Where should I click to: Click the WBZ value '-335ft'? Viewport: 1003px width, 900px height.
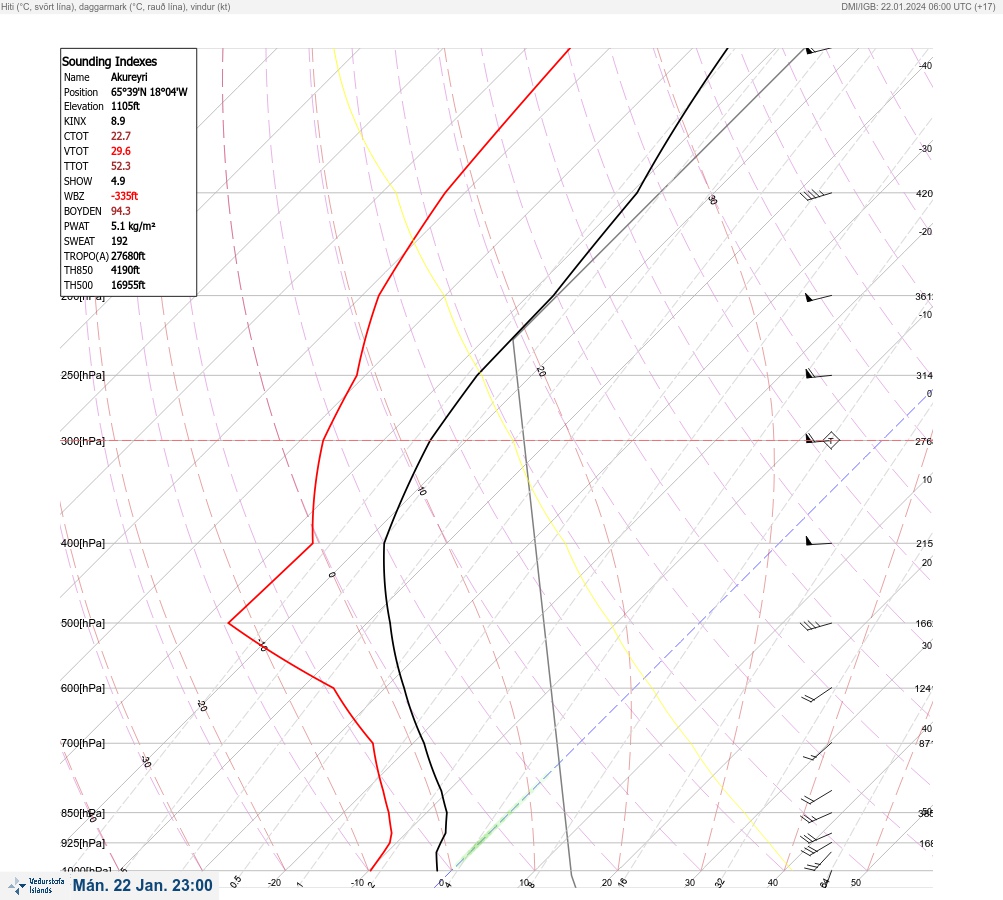[124, 196]
